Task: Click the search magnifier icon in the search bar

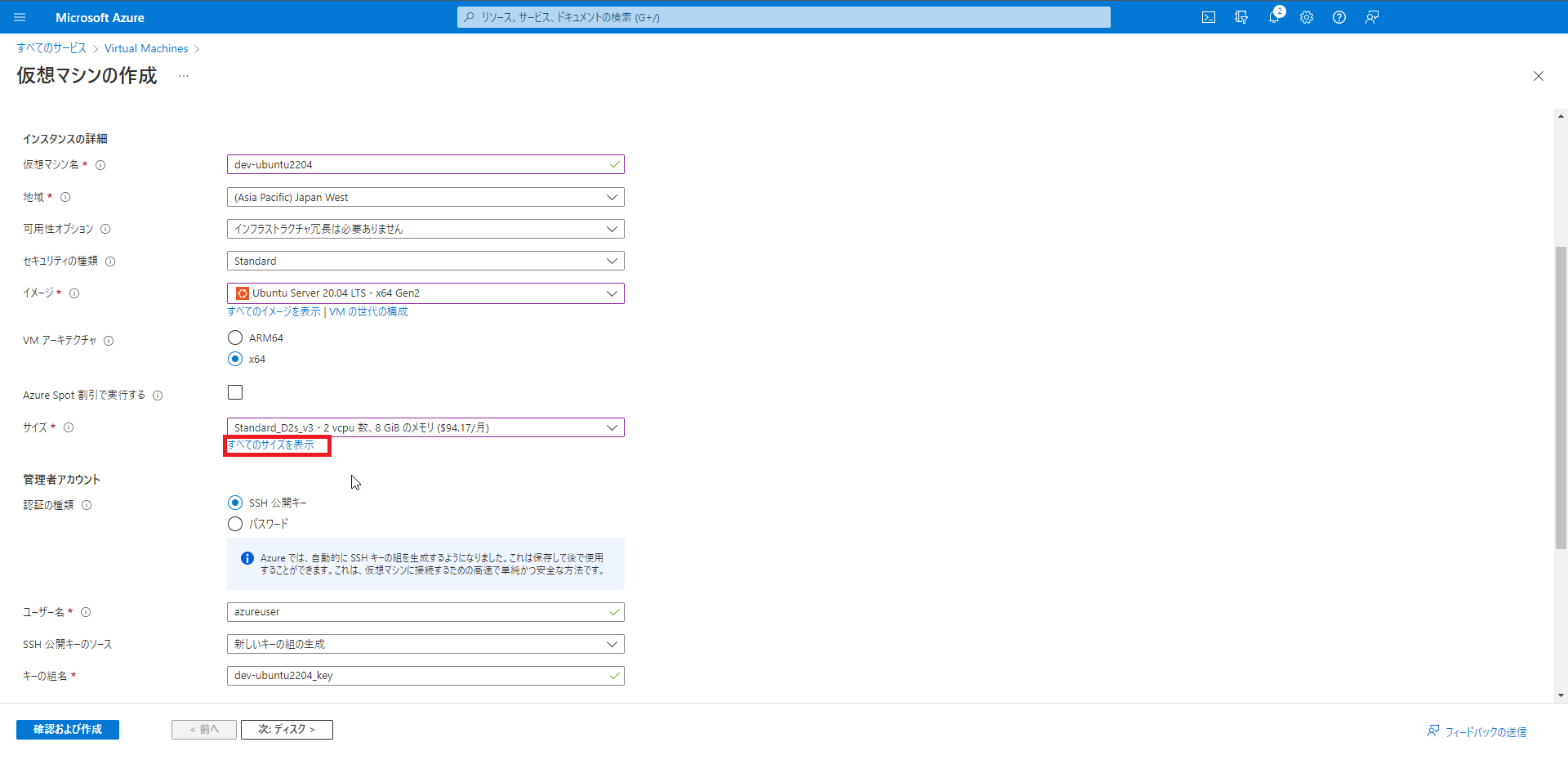Action: click(469, 17)
